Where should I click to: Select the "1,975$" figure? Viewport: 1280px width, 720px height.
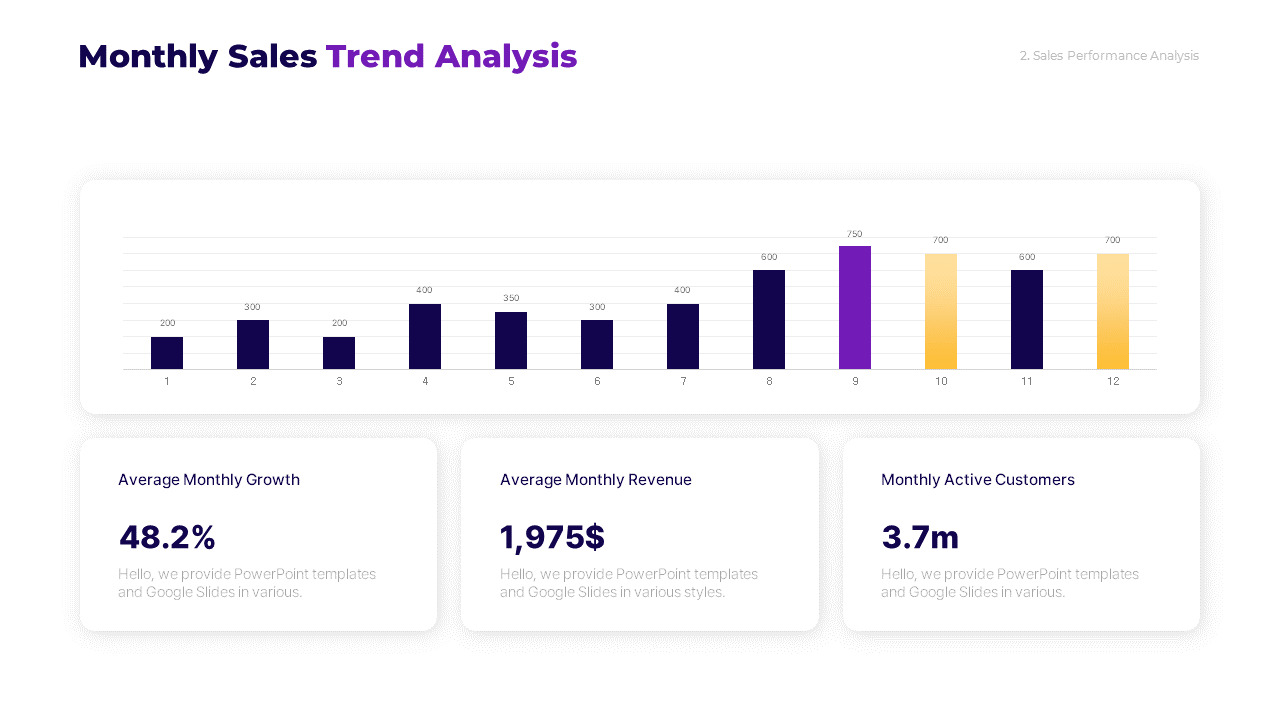point(552,537)
